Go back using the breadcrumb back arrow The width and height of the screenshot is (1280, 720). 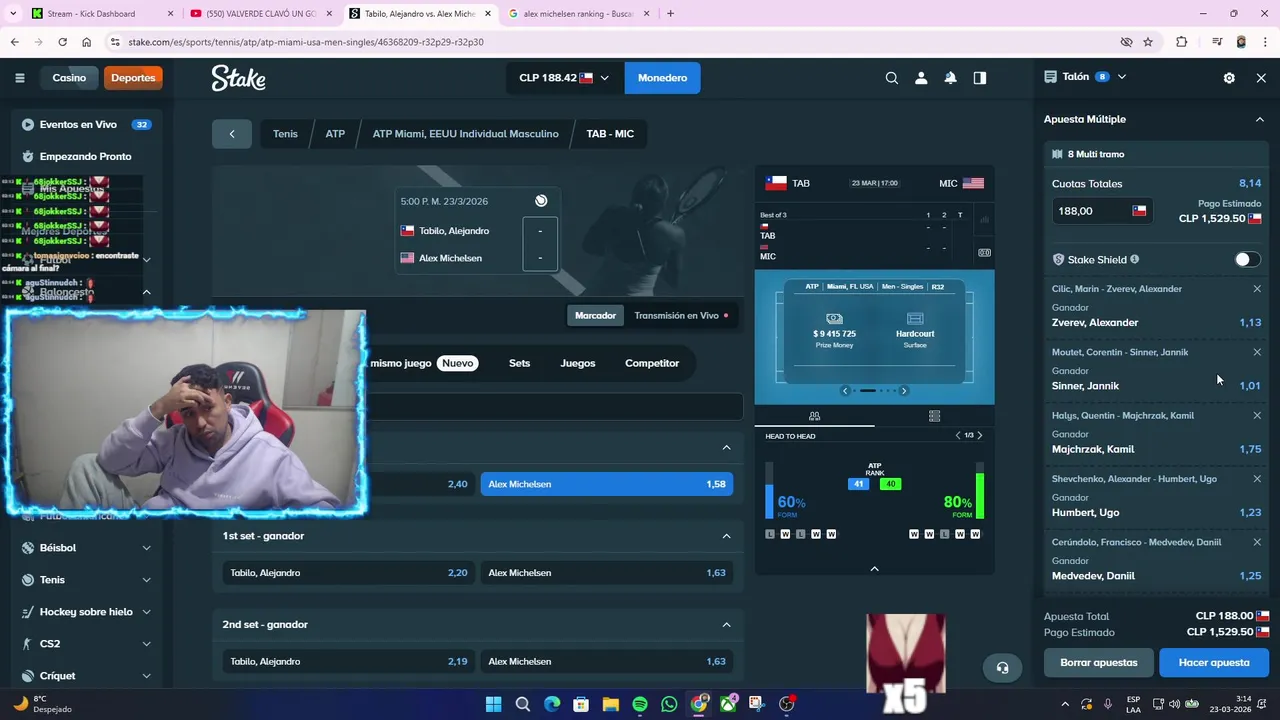(x=232, y=134)
